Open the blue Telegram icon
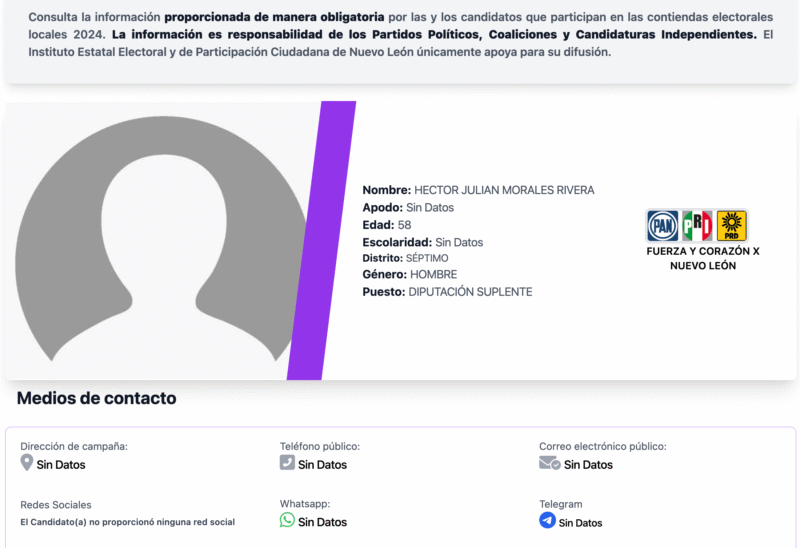This screenshot has height=548, width=800. tap(547, 520)
